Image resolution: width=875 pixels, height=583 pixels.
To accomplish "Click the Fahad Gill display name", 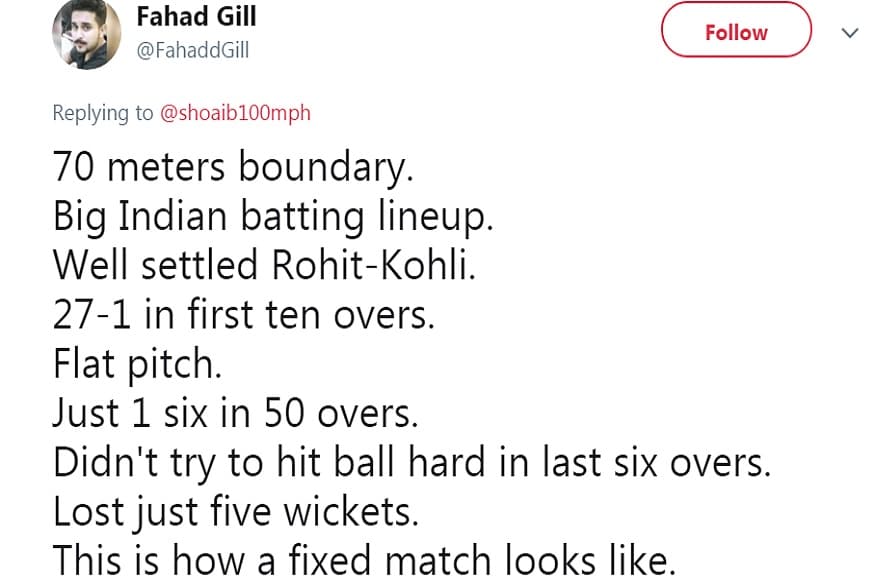I will [x=196, y=16].
